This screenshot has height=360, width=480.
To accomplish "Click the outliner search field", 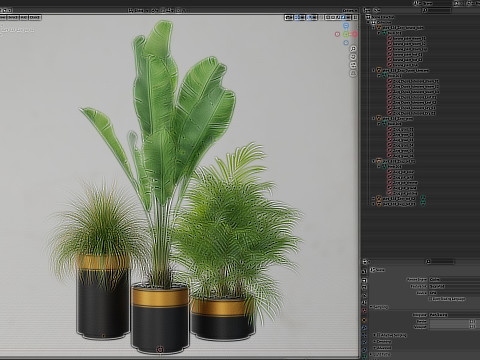I will 437,11.
